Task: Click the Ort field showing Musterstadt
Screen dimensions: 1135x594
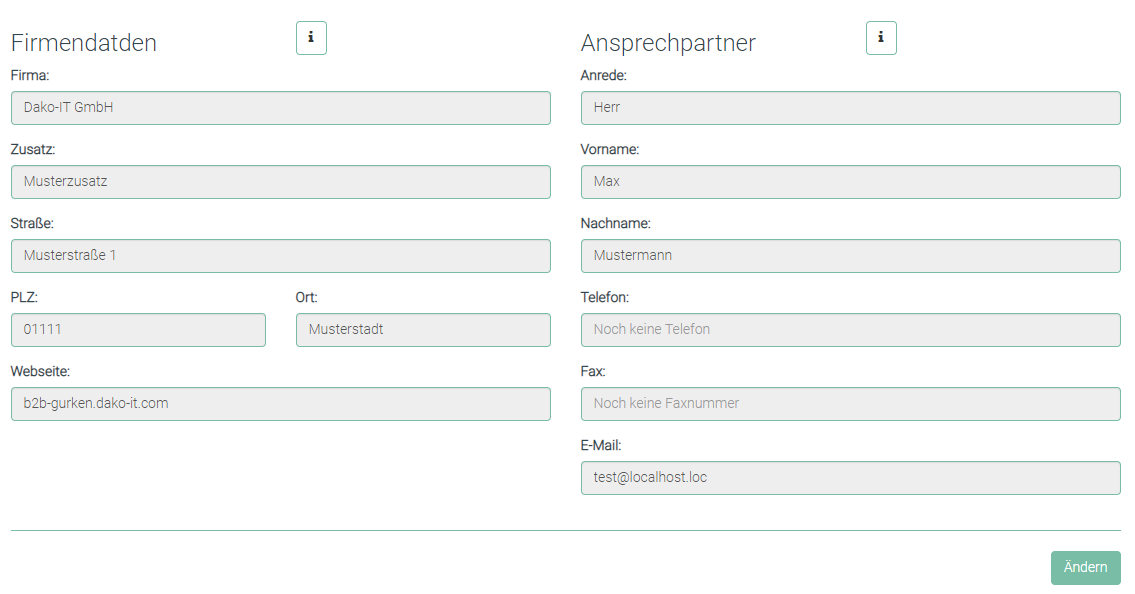Action: coord(423,330)
